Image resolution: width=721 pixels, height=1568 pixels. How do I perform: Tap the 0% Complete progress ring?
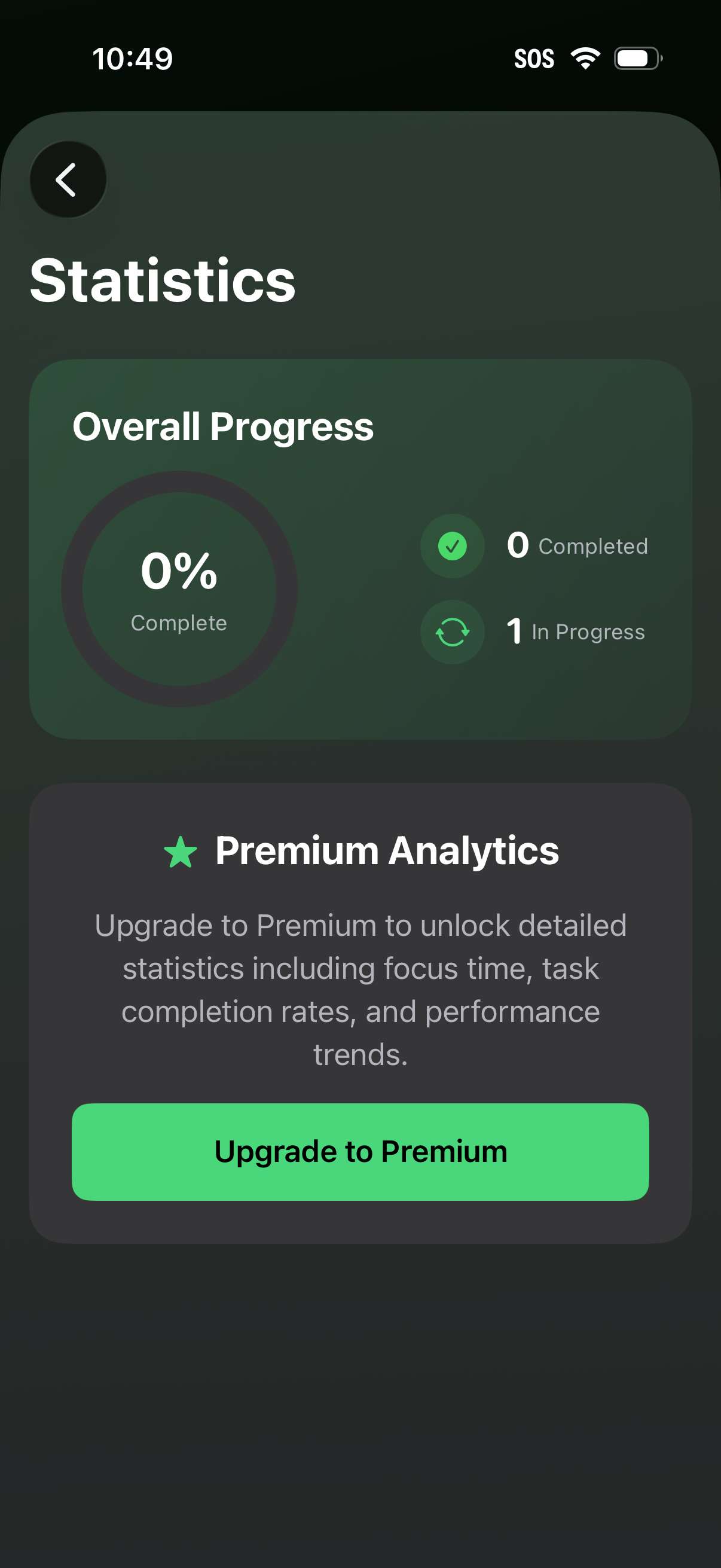(x=178, y=587)
